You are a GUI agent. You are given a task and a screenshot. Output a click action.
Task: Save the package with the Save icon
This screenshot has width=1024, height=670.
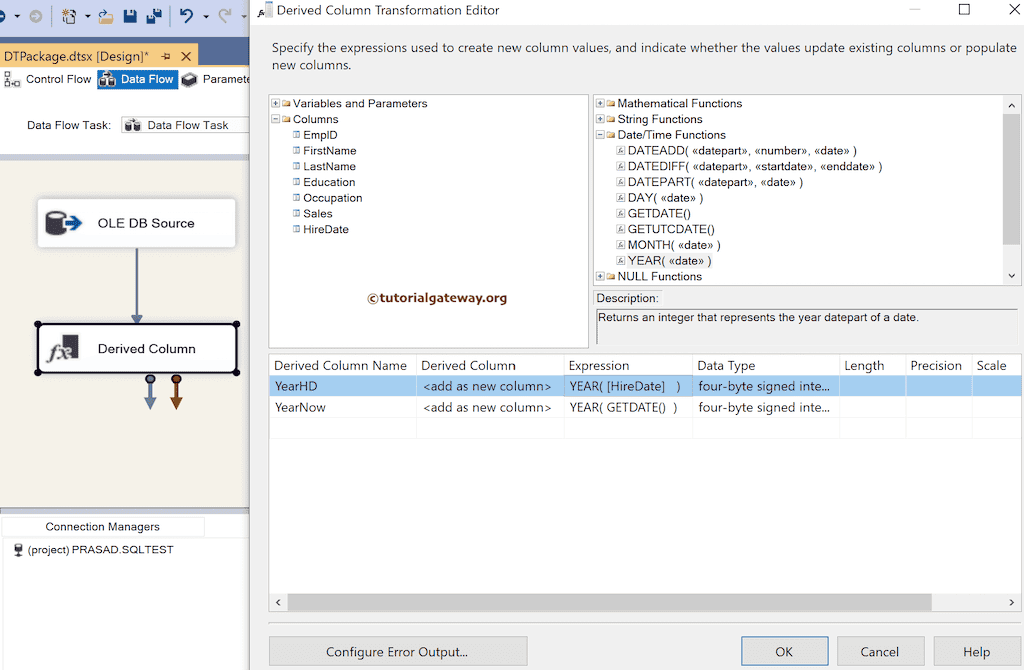131,16
